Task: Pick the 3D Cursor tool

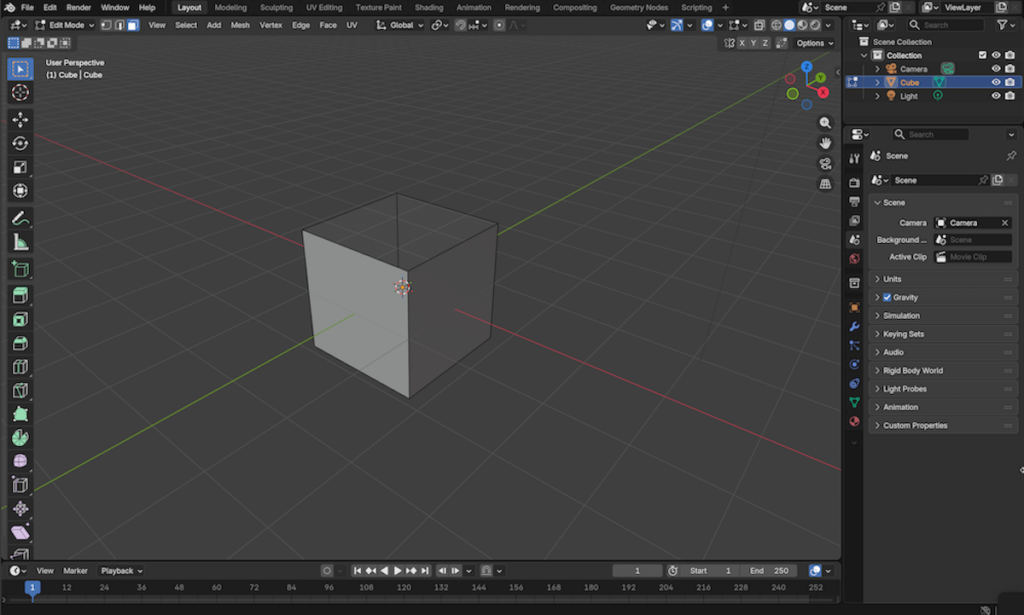Action: 20,93
